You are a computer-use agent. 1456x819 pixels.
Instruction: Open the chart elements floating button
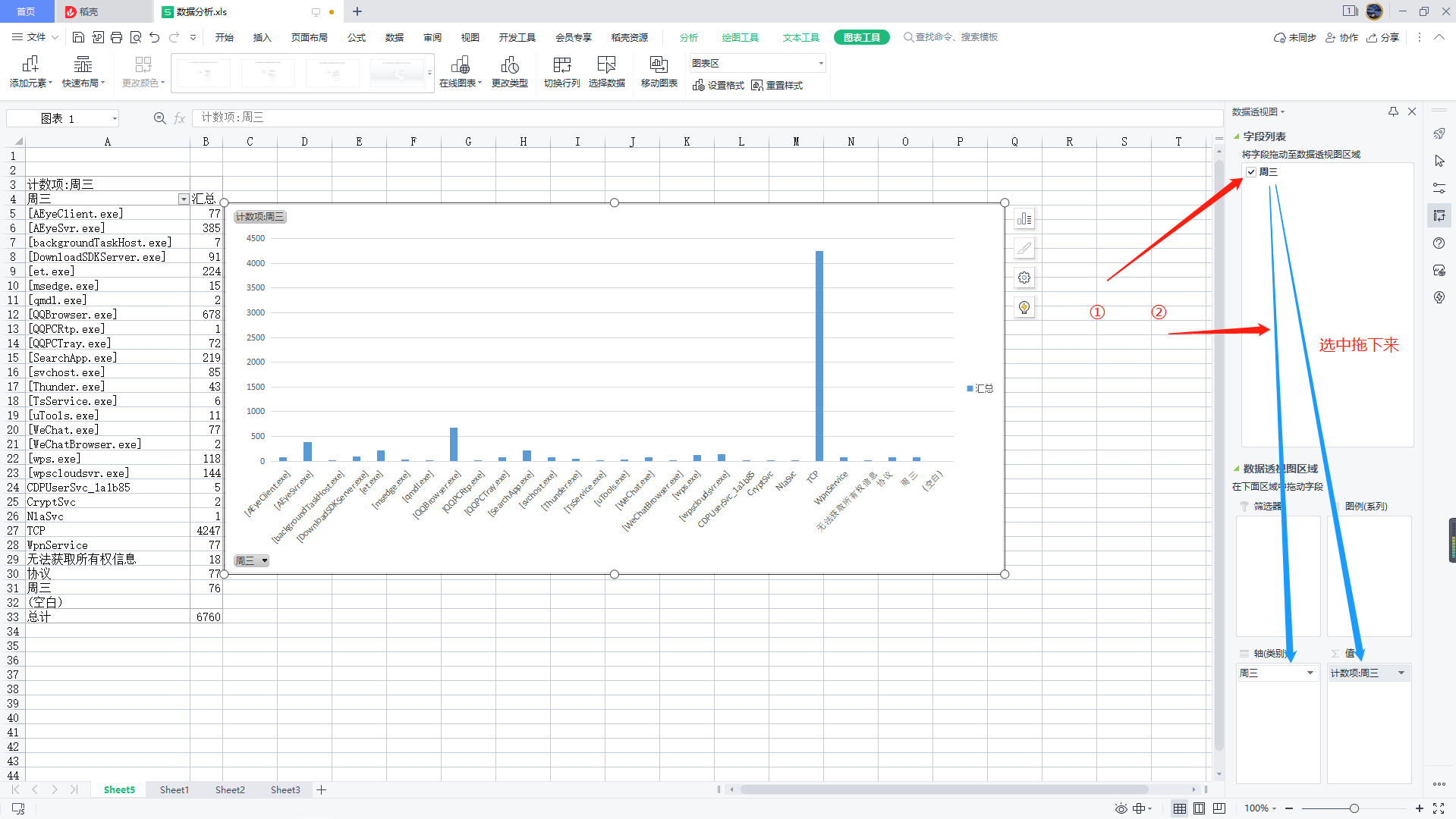tap(1024, 218)
